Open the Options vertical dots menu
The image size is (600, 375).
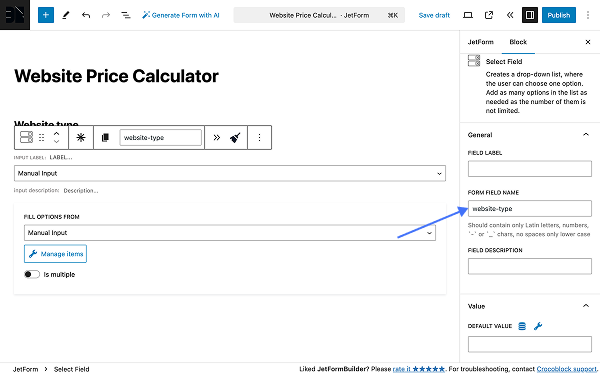tap(588, 15)
